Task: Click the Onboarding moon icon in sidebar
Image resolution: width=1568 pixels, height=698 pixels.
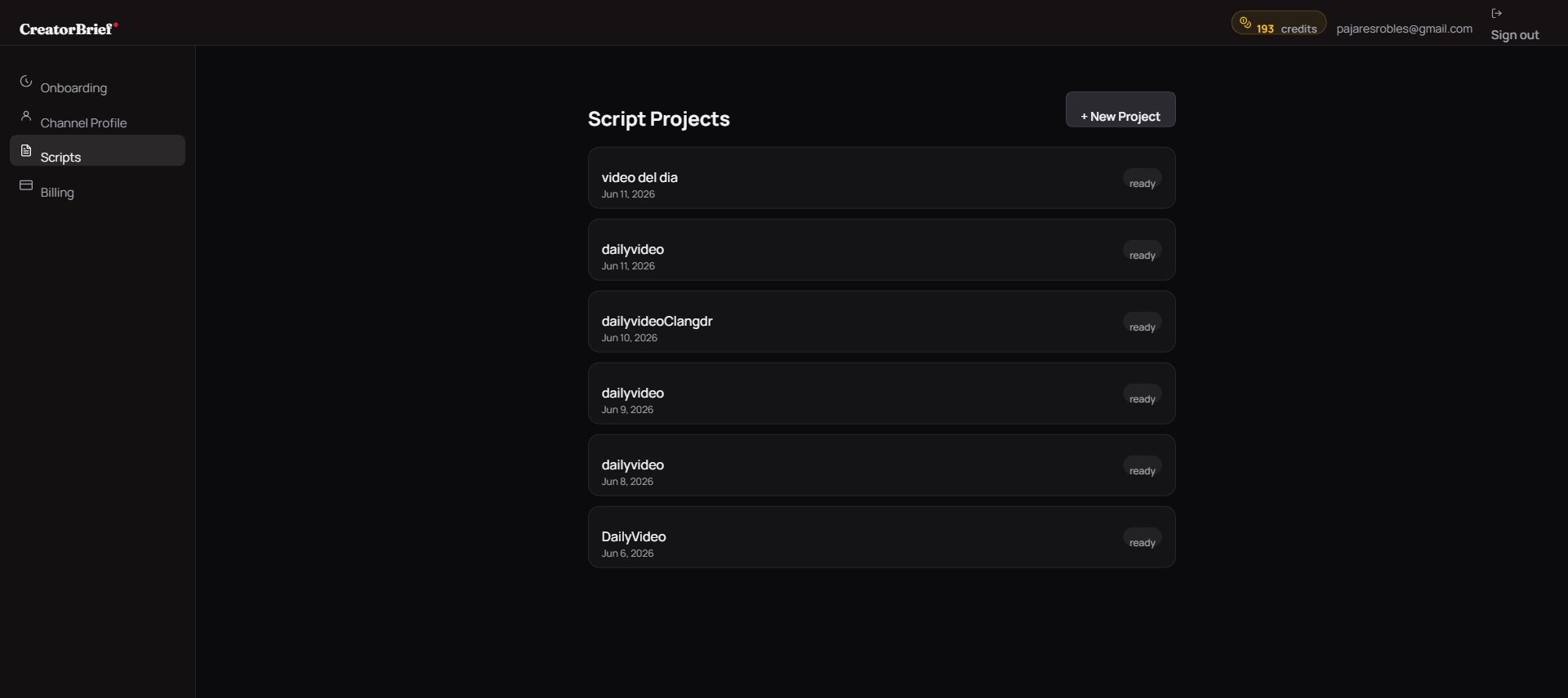Action: tap(26, 82)
